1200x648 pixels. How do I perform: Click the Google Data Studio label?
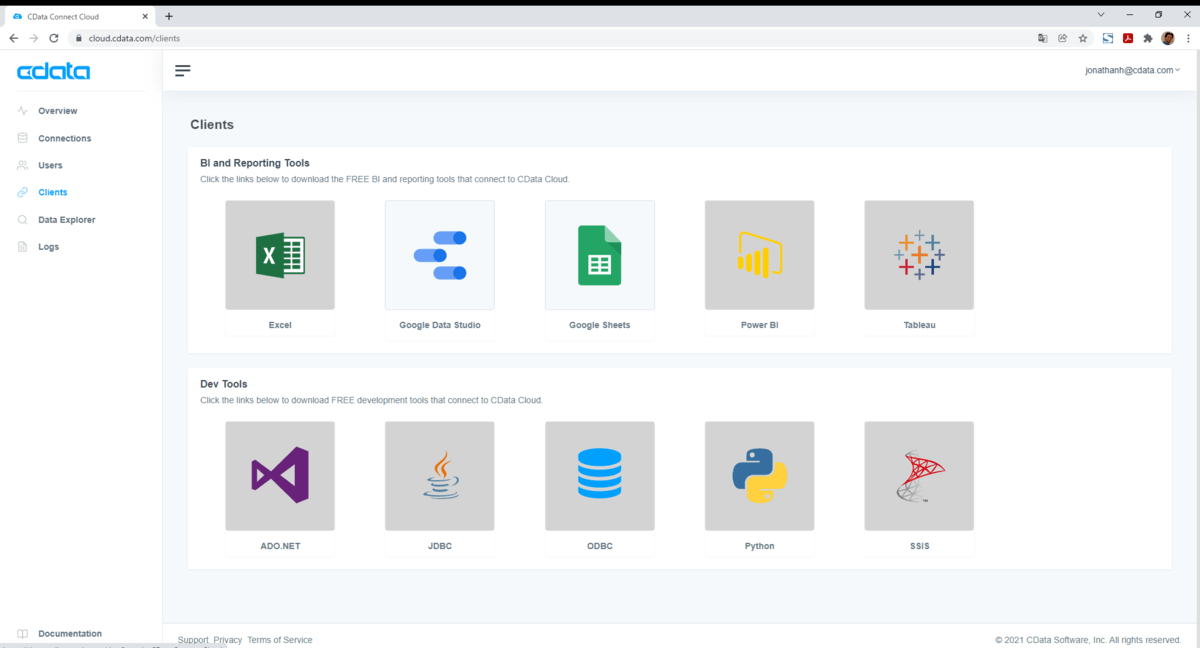440,325
